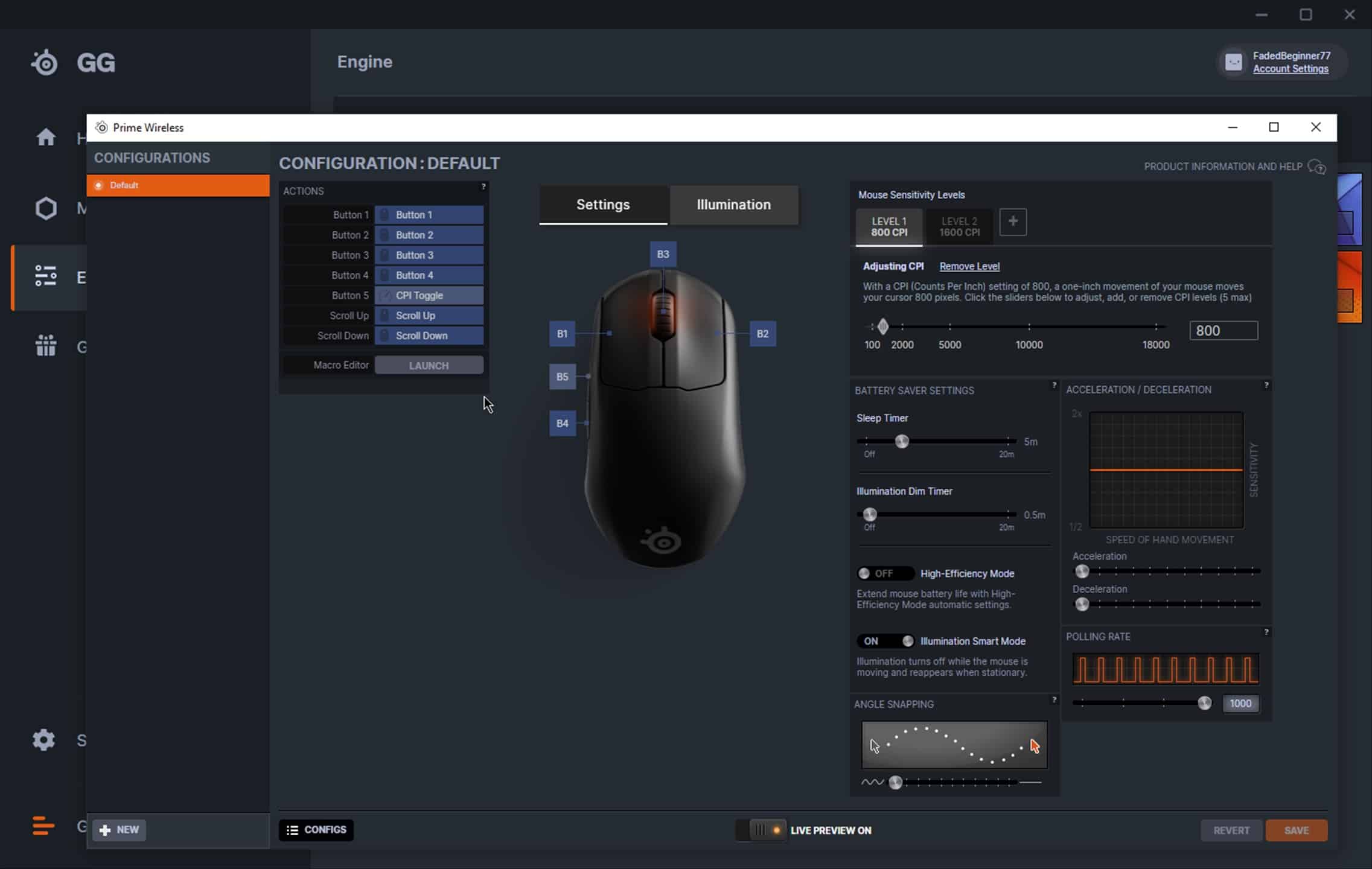The width and height of the screenshot is (1372, 869).
Task: Open Account Settings link
Action: [1291, 69]
